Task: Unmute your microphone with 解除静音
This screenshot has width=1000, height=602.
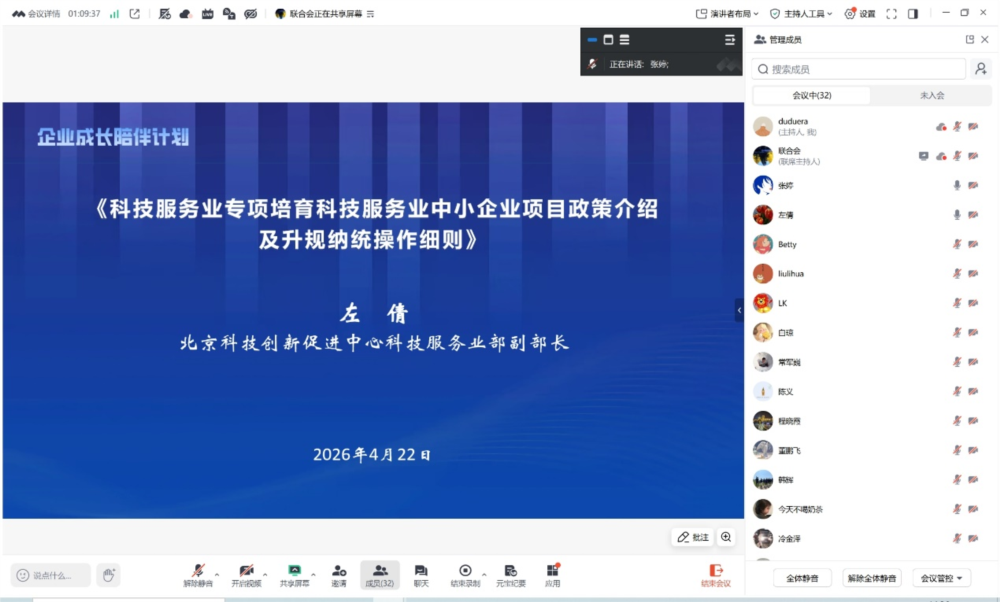Action: tap(198, 570)
